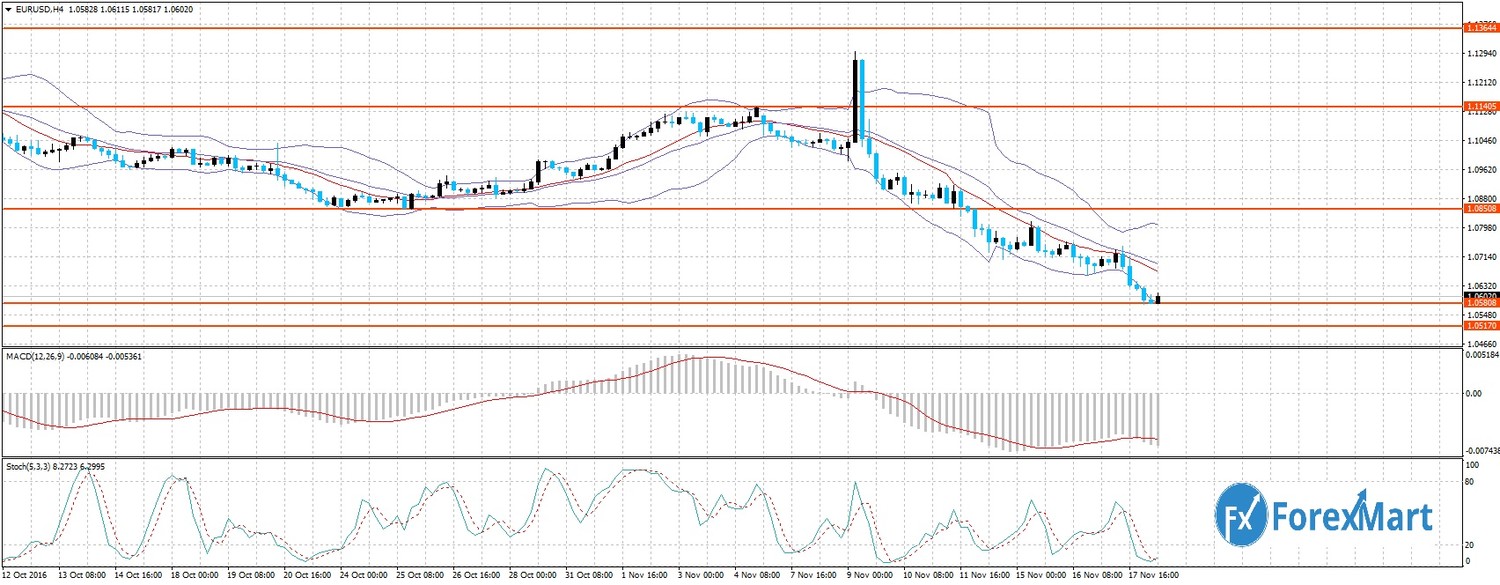Click the last black candle on chart

[x=1158, y=298]
